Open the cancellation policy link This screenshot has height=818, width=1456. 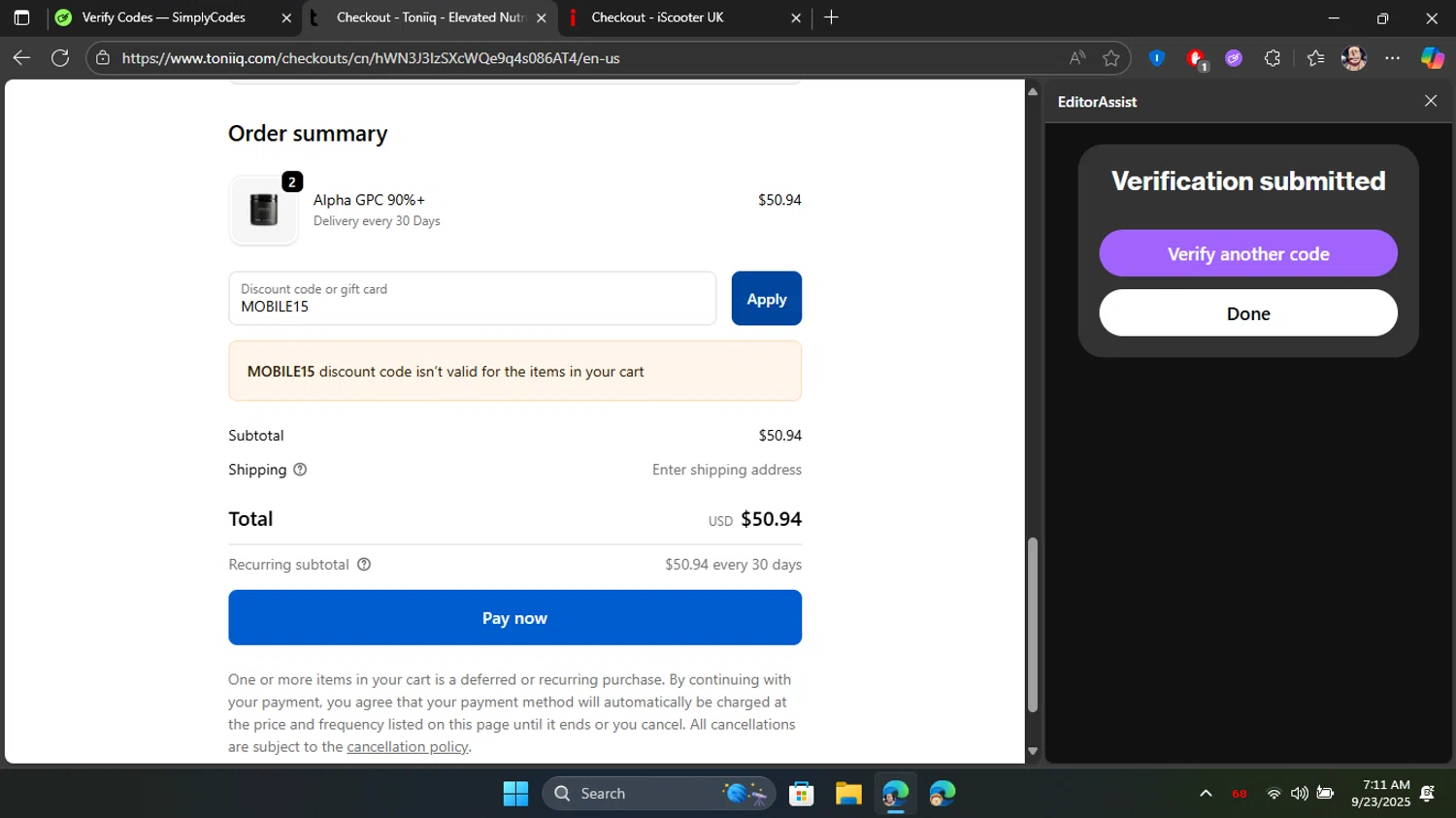pyautogui.click(x=408, y=747)
